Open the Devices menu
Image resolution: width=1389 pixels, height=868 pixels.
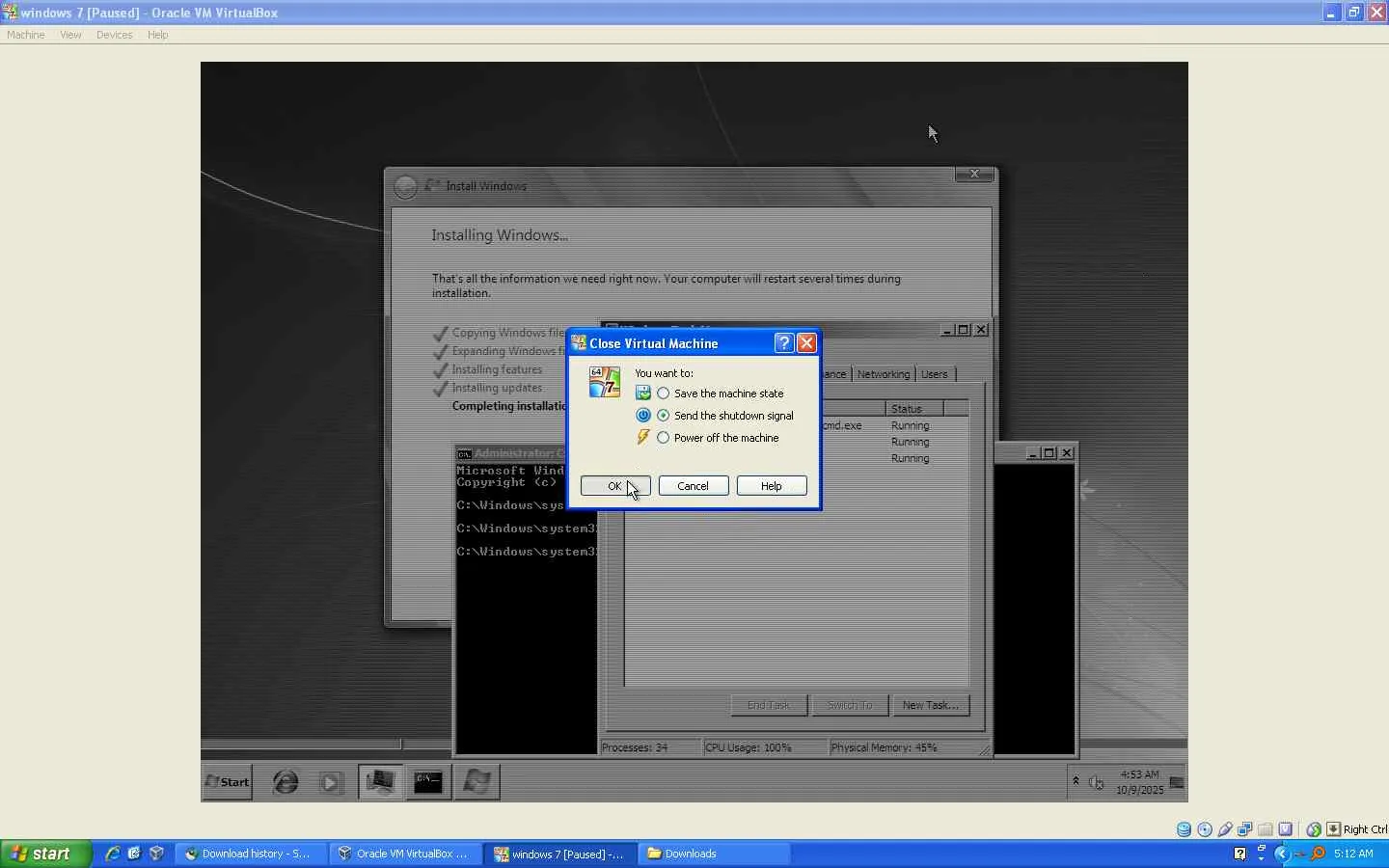coord(114,35)
